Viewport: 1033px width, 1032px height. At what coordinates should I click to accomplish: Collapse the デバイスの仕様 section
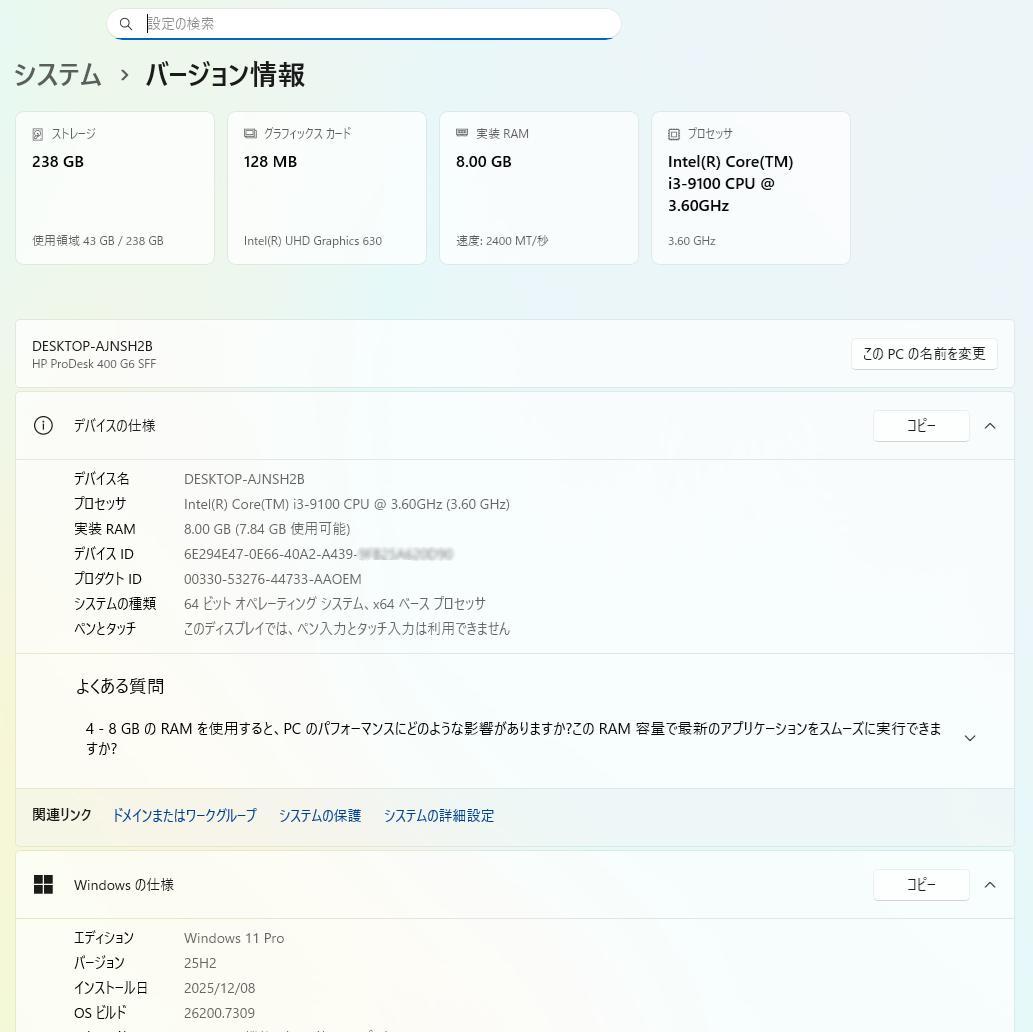point(989,425)
